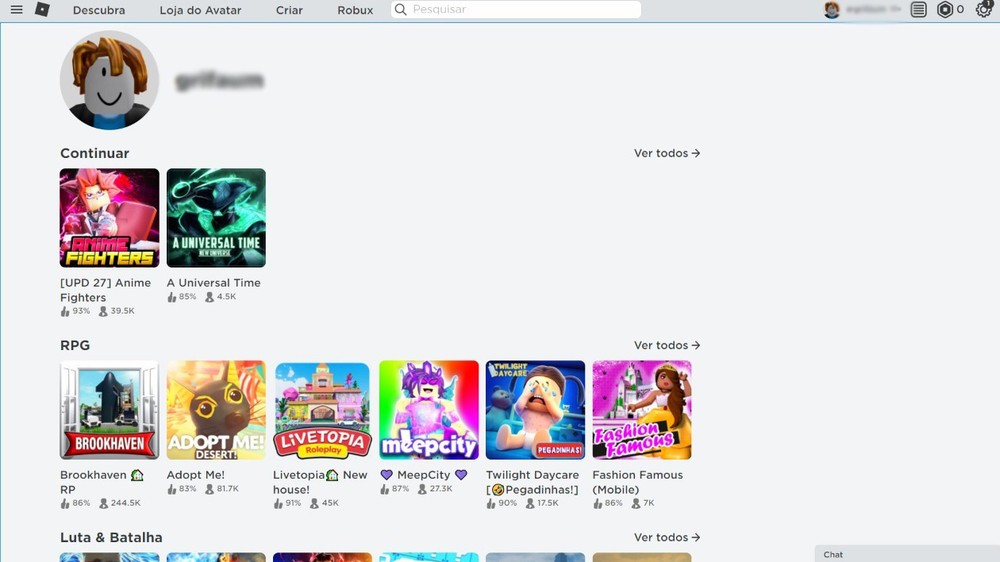
Task: Click the Continuar section heading
Action: coord(94,153)
